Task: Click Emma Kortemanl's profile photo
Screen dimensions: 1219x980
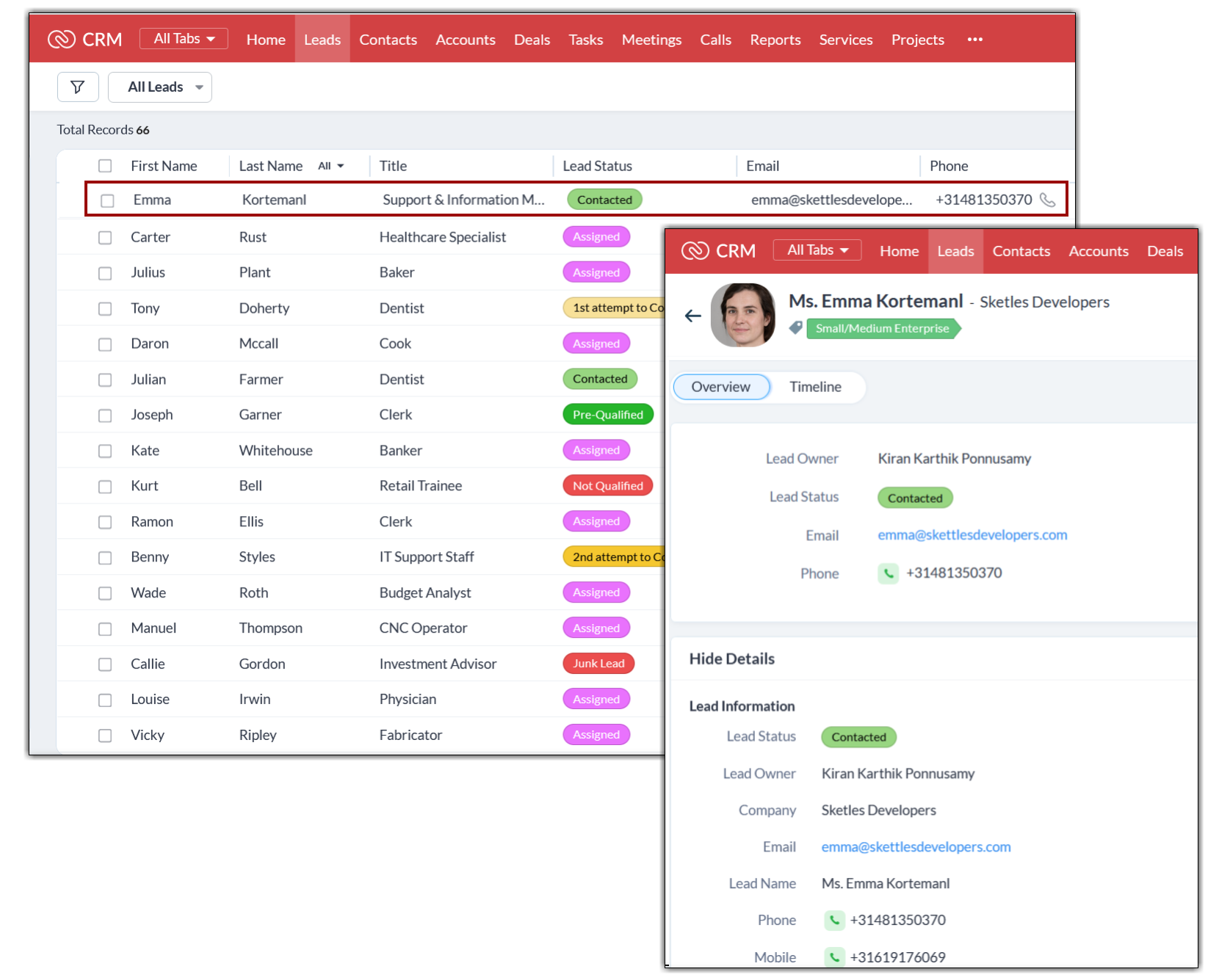Action: (x=743, y=316)
